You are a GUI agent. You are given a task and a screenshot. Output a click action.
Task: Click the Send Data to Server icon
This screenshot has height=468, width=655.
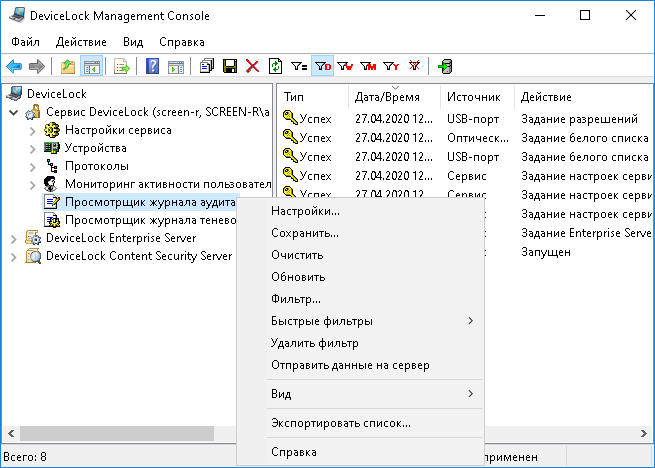pos(444,67)
